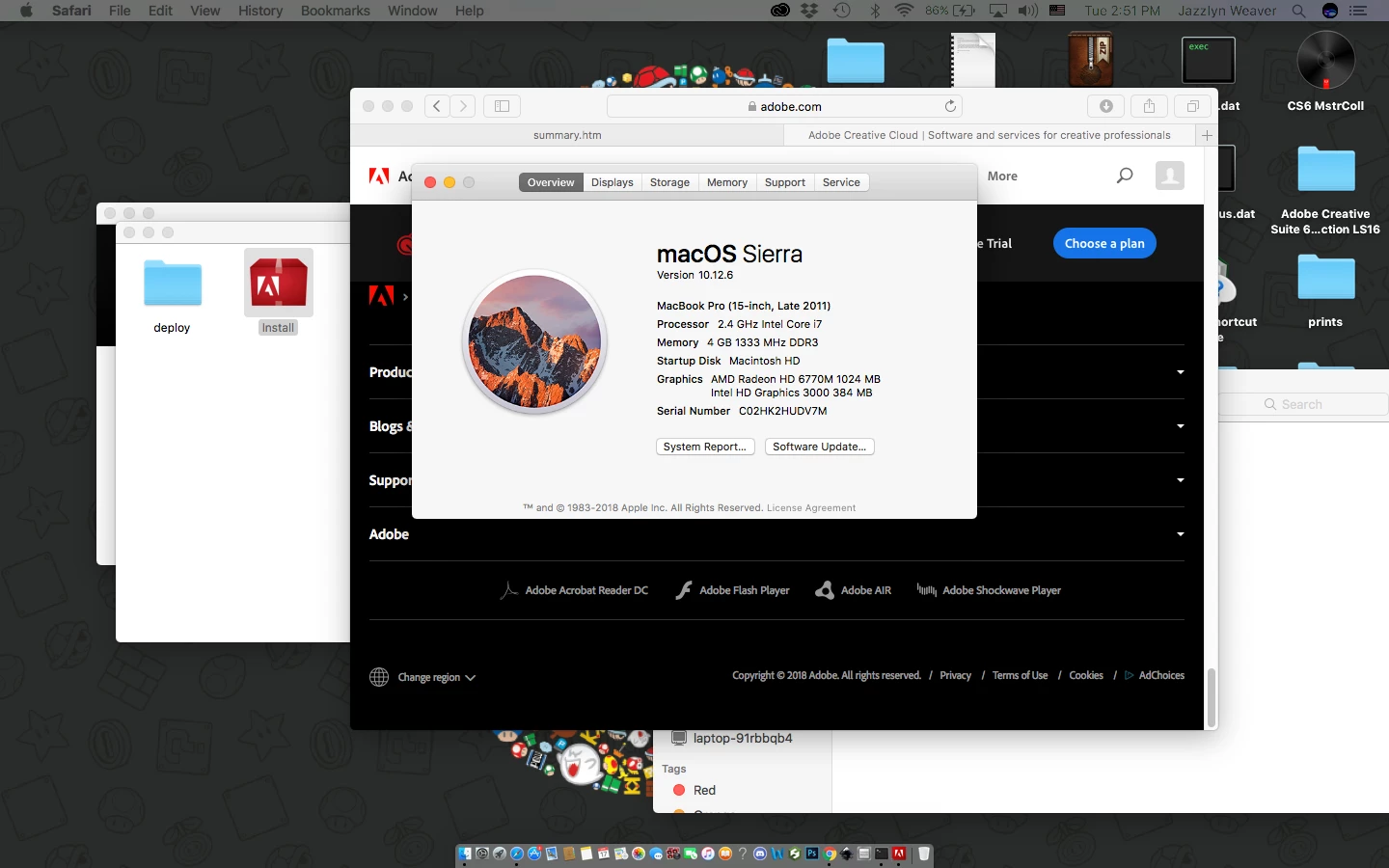Open Discord from the Dock
The image size is (1389, 868).
[x=760, y=854]
